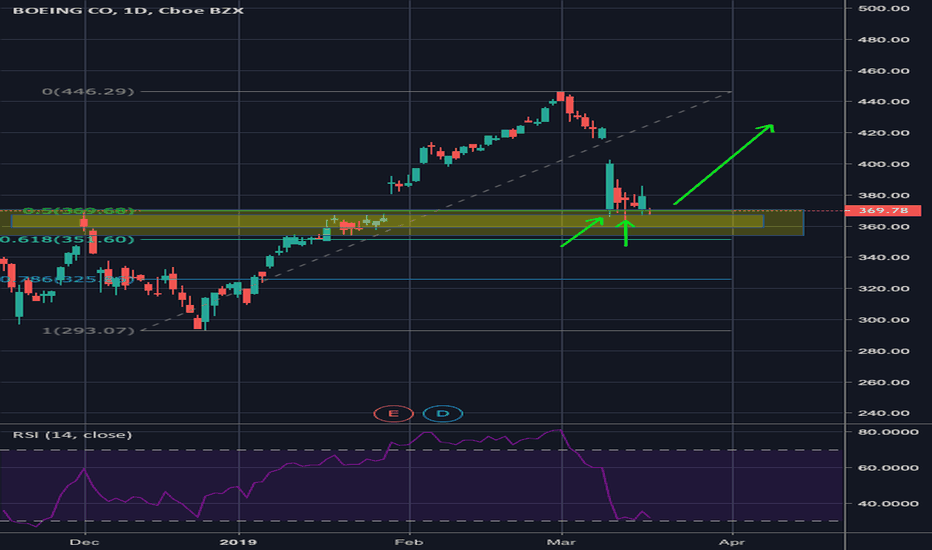The width and height of the screenshot is (932, 550).
Task: Click the 500.00 price axis label
Action: (883, 8)
